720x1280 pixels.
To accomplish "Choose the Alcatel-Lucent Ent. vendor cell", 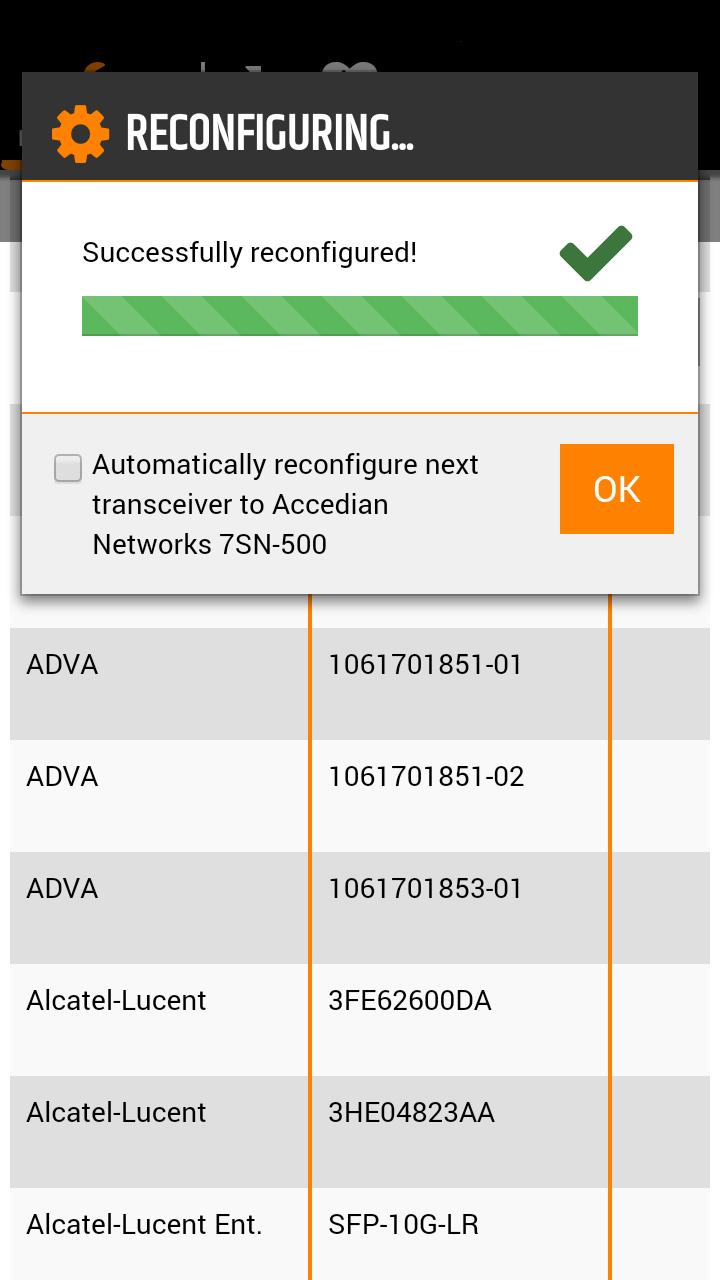I will (x=144, y=1225).
